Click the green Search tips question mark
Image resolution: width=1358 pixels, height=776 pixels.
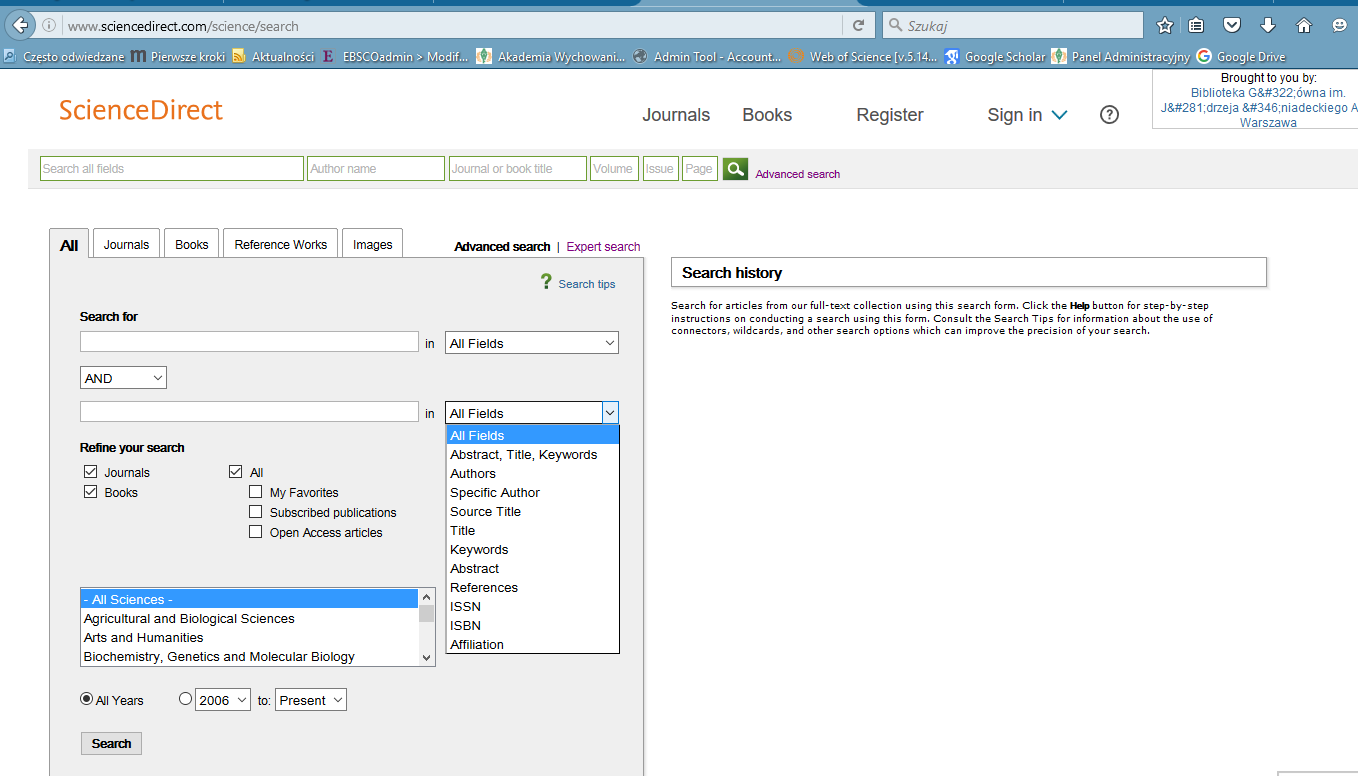(545, 282)
